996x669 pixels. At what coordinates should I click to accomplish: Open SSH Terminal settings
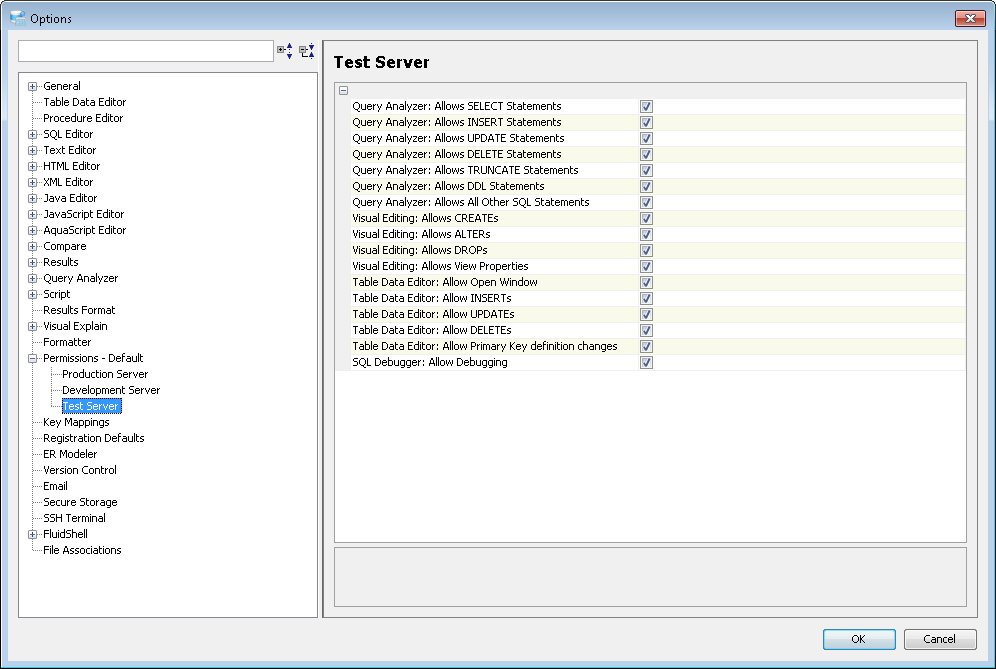tap(74, 518)
